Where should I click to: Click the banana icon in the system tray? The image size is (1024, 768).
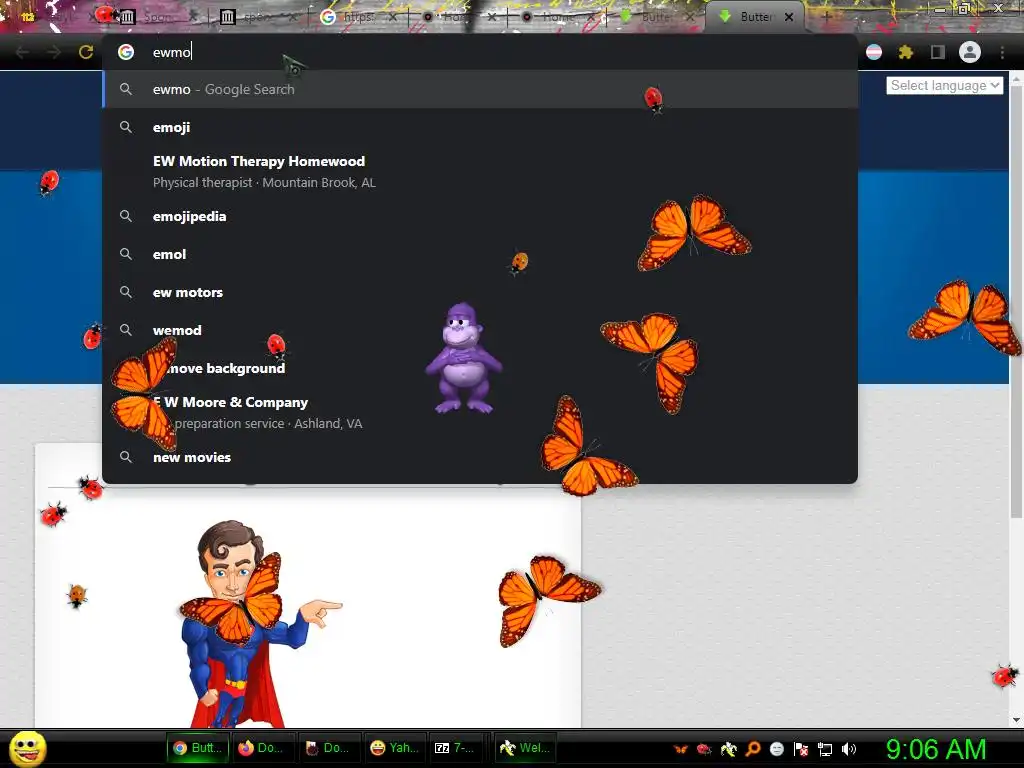(x=728, y=749)
